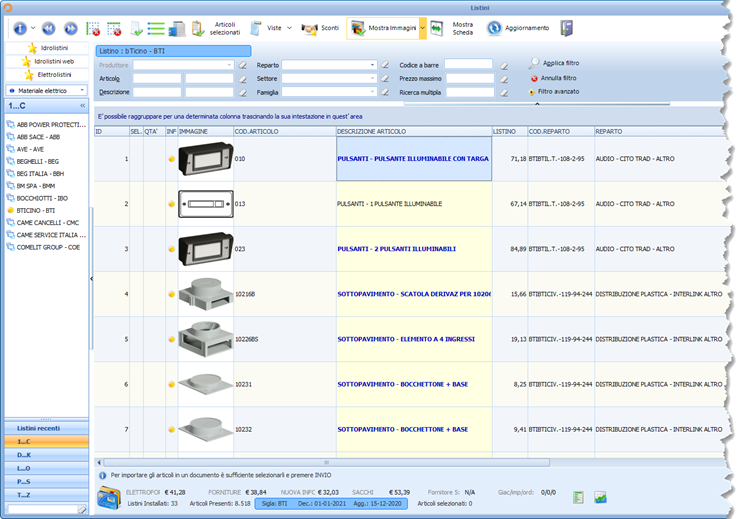Screen dimensions: 741x519
Task: Go to previous listino with rewind icon
Action: [x=48, y=29]
